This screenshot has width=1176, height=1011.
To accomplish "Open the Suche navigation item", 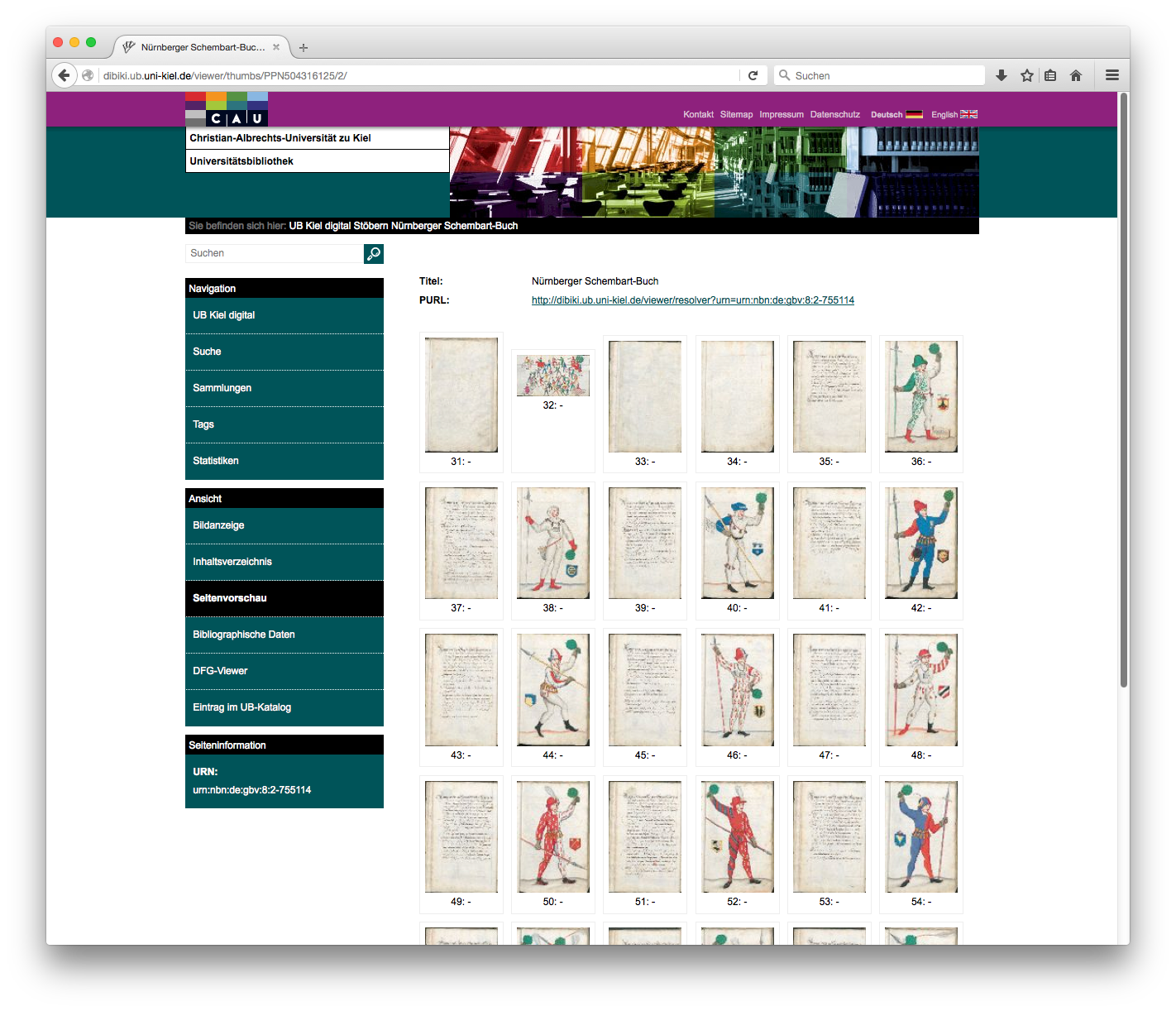I will point(284,352).
